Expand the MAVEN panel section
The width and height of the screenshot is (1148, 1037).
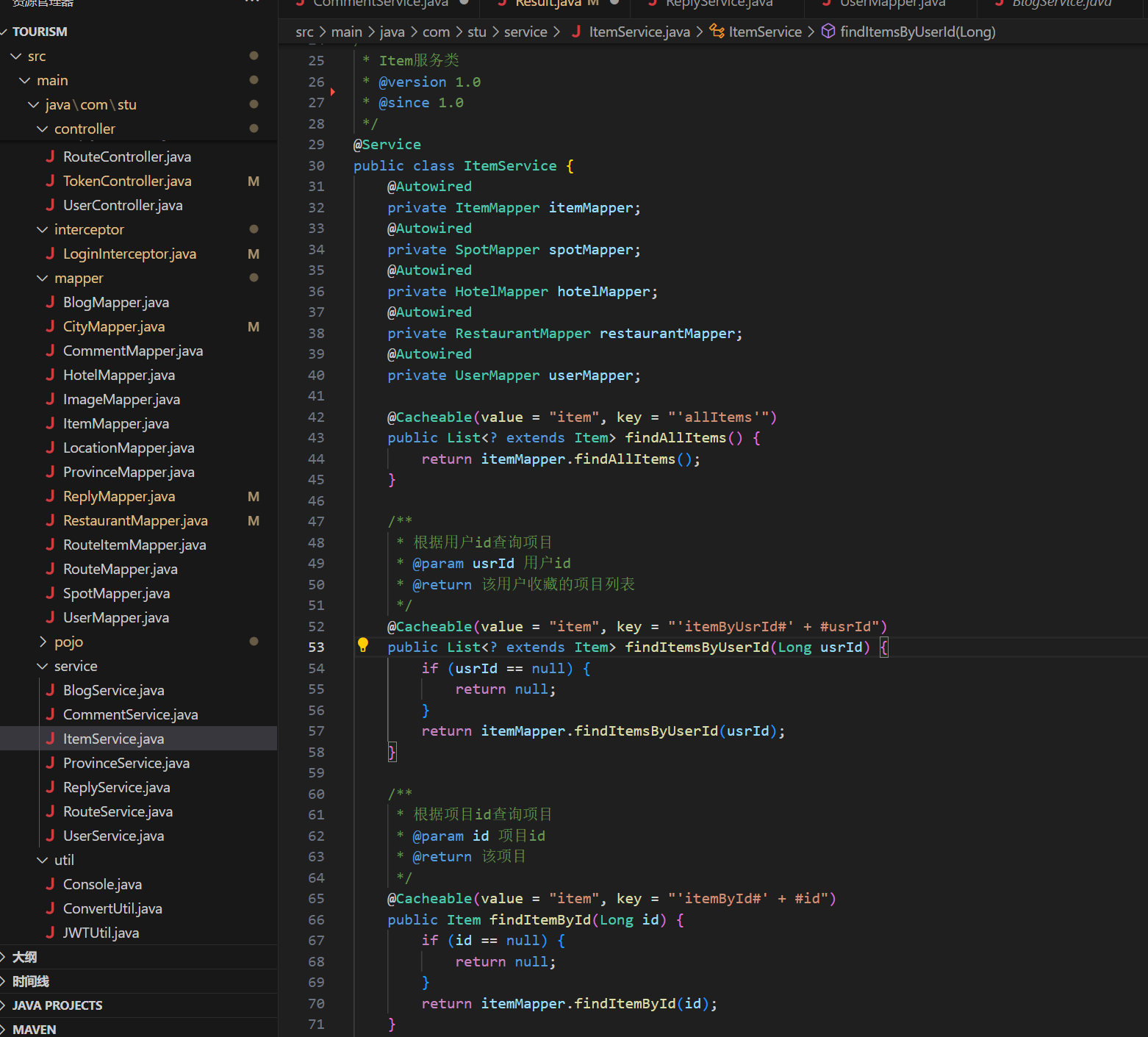[x=35, y=1029]
